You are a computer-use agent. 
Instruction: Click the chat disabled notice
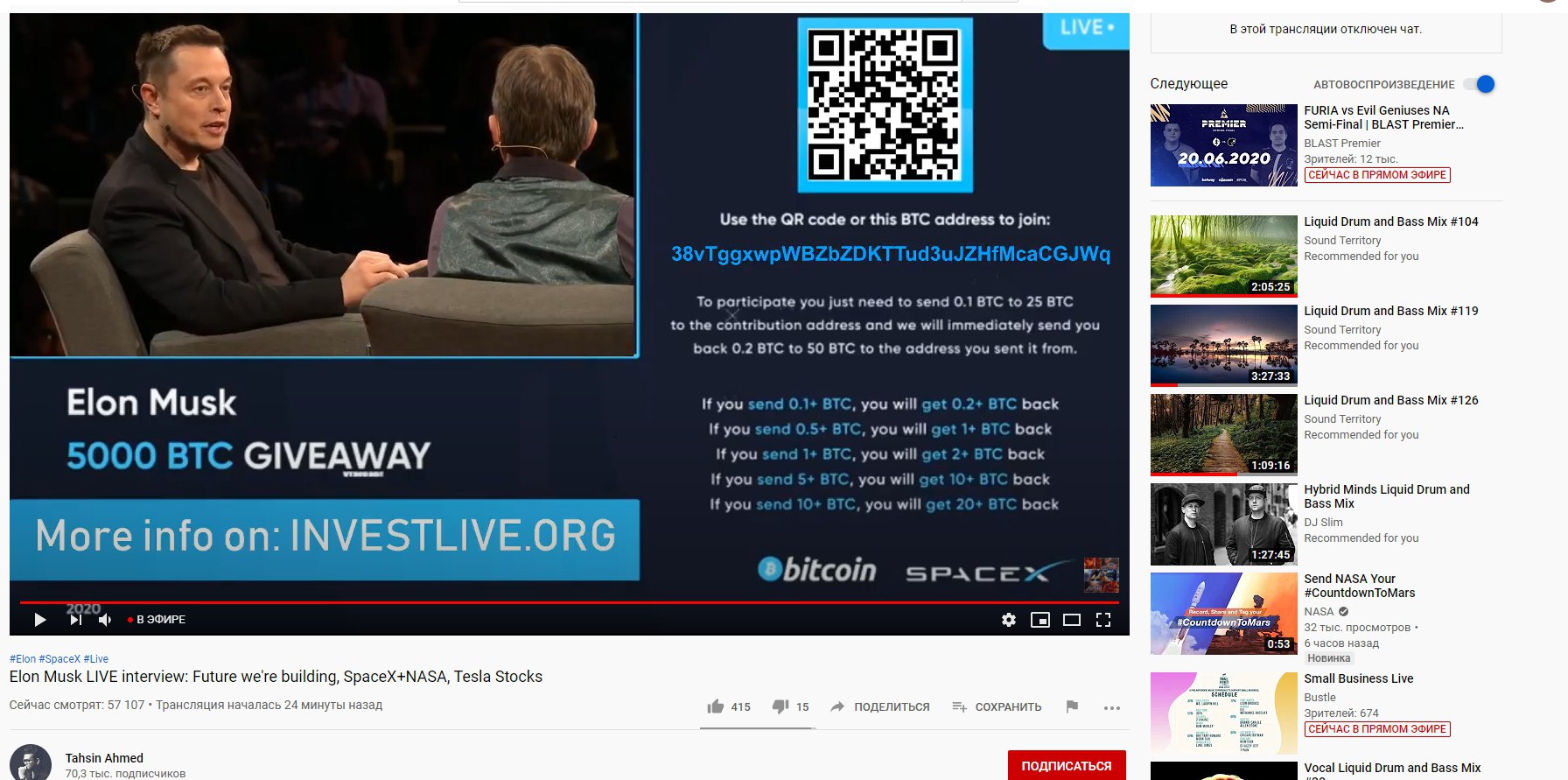tap(1326, 30)
